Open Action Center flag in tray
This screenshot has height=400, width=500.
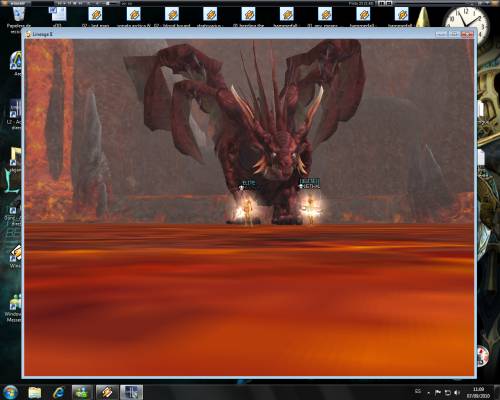pyautogui.click(x=438, y=392)
